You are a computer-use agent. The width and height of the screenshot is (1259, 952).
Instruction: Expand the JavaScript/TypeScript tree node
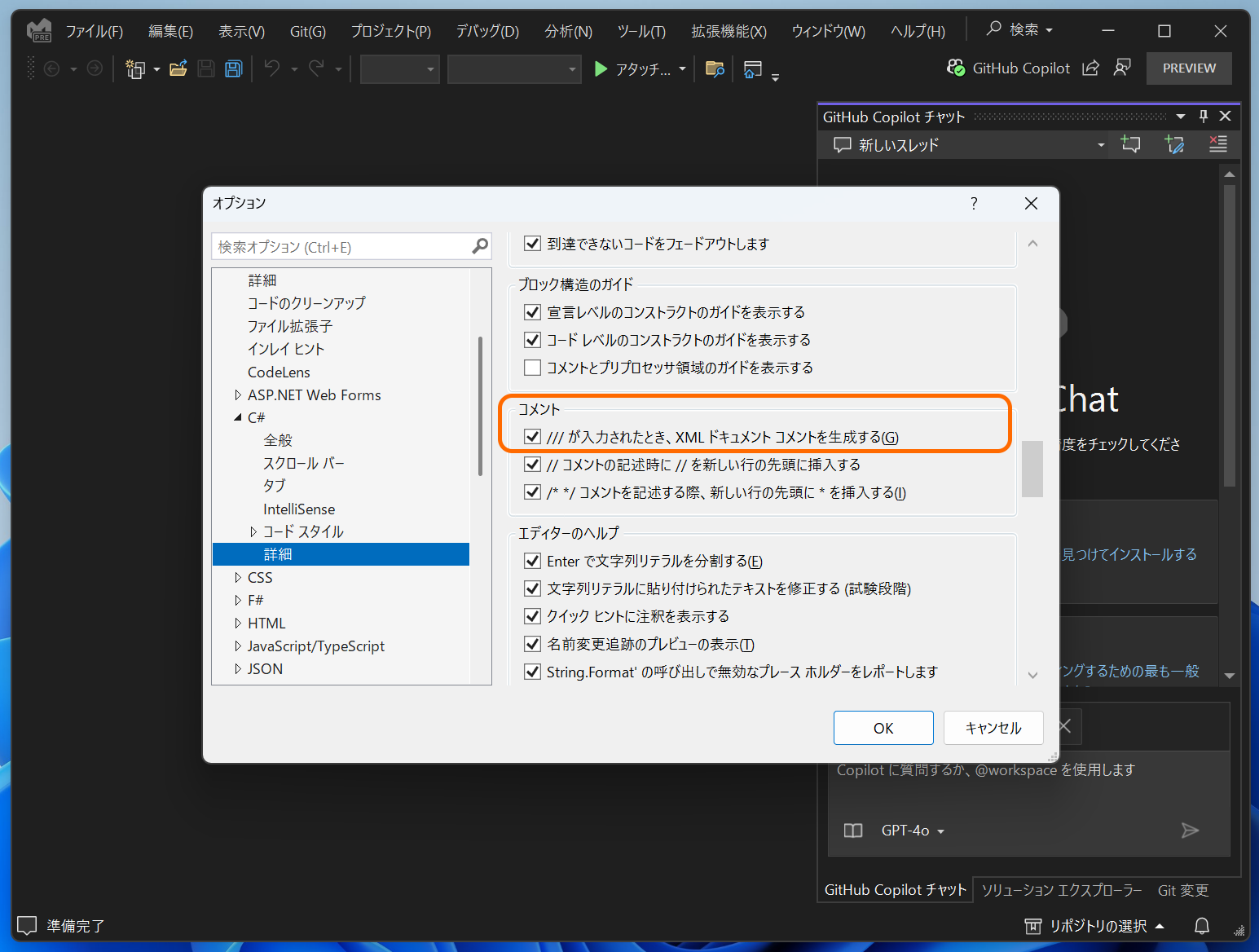point(236,646)
